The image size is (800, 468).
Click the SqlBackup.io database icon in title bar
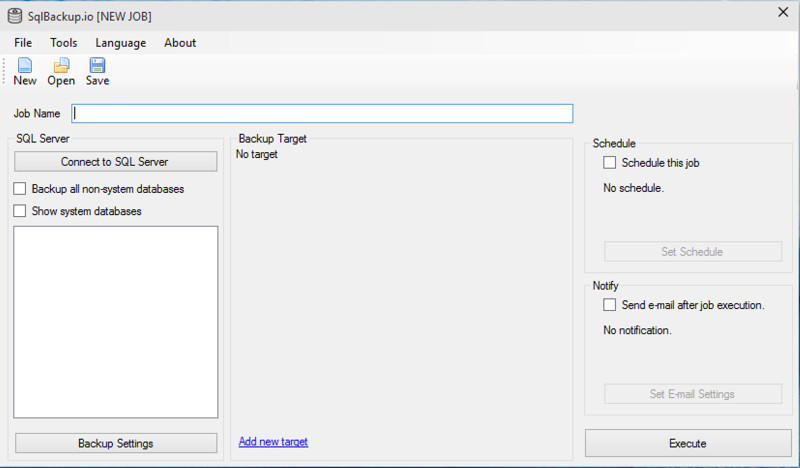point(15,16)
